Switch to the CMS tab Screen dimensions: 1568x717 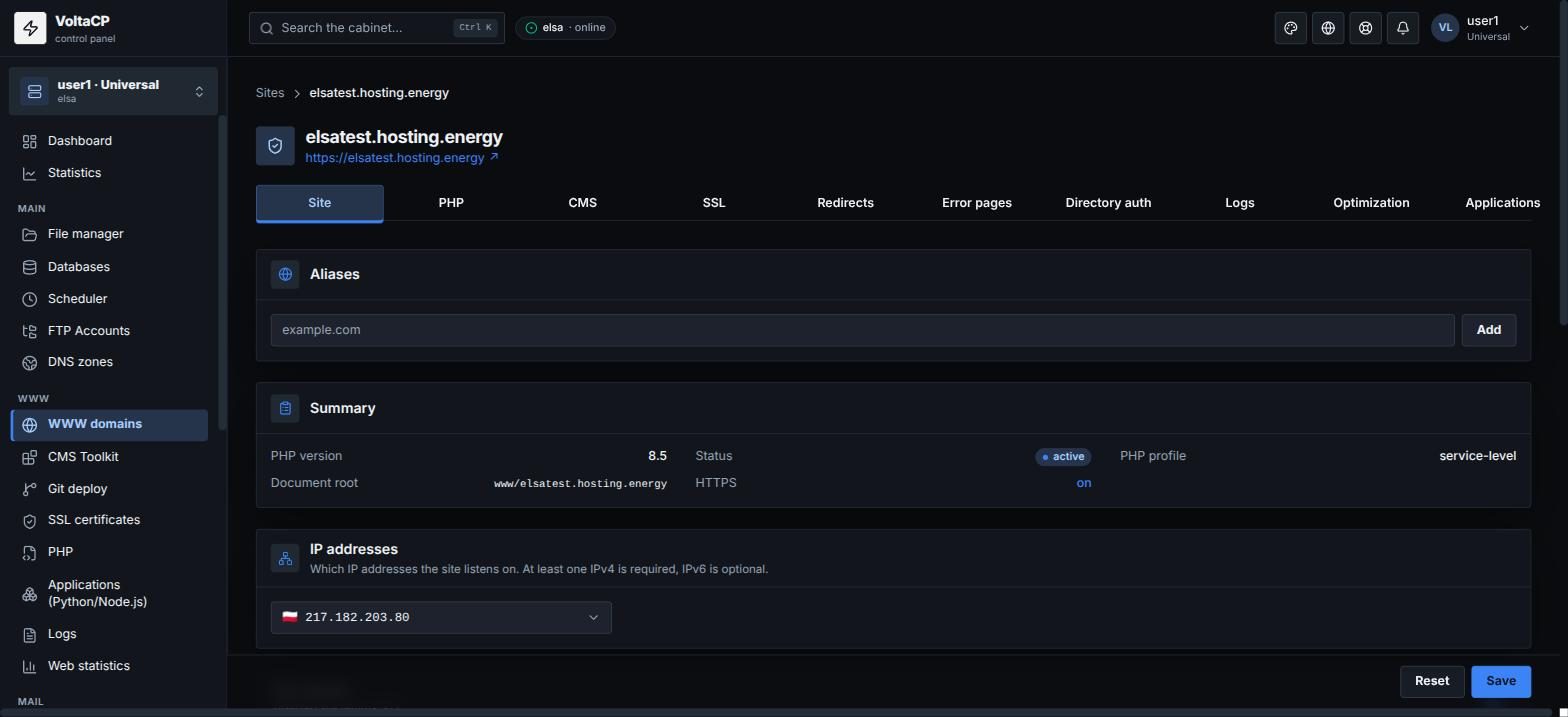coord(582,203)
